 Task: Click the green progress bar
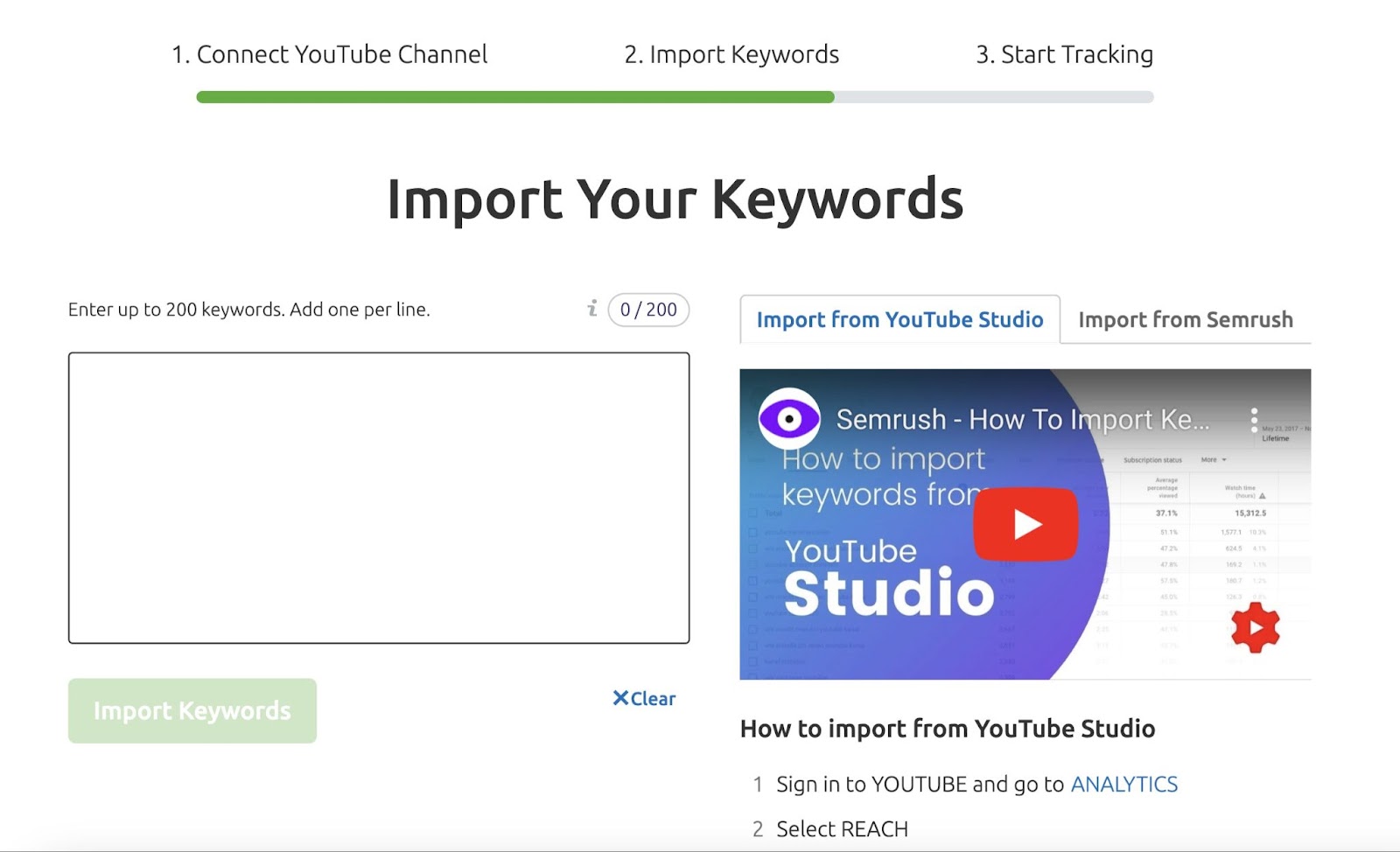516,98
